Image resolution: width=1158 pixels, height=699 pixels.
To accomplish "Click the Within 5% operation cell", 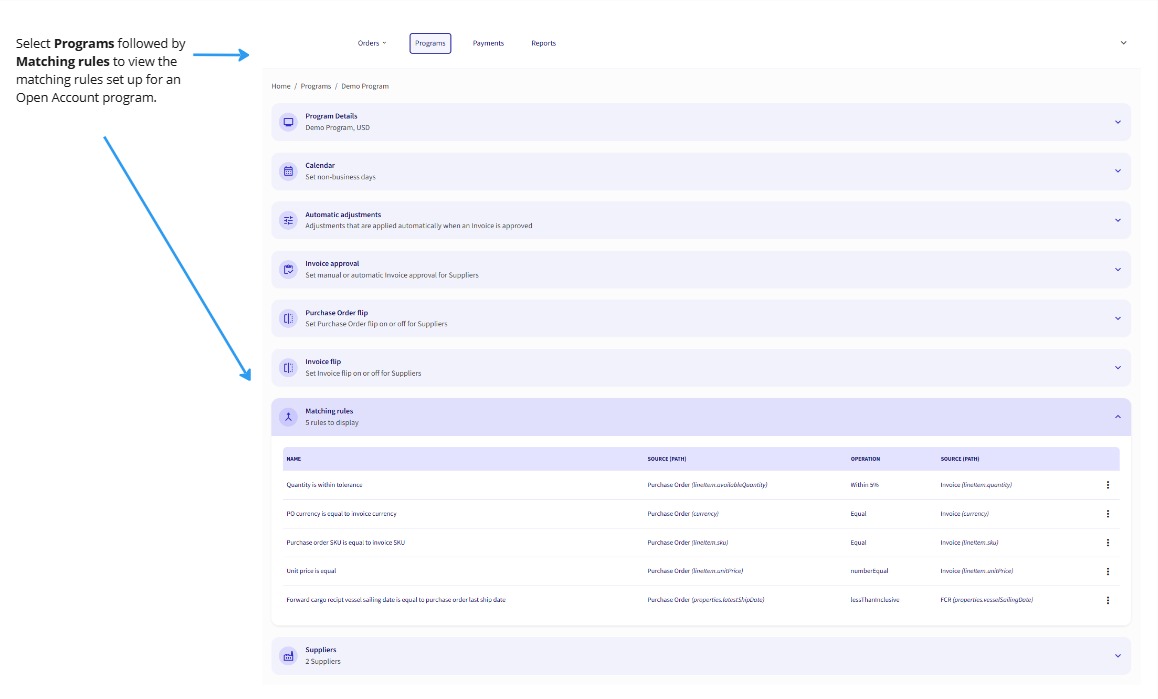I will pyautogui.click(x=865, y=485).
